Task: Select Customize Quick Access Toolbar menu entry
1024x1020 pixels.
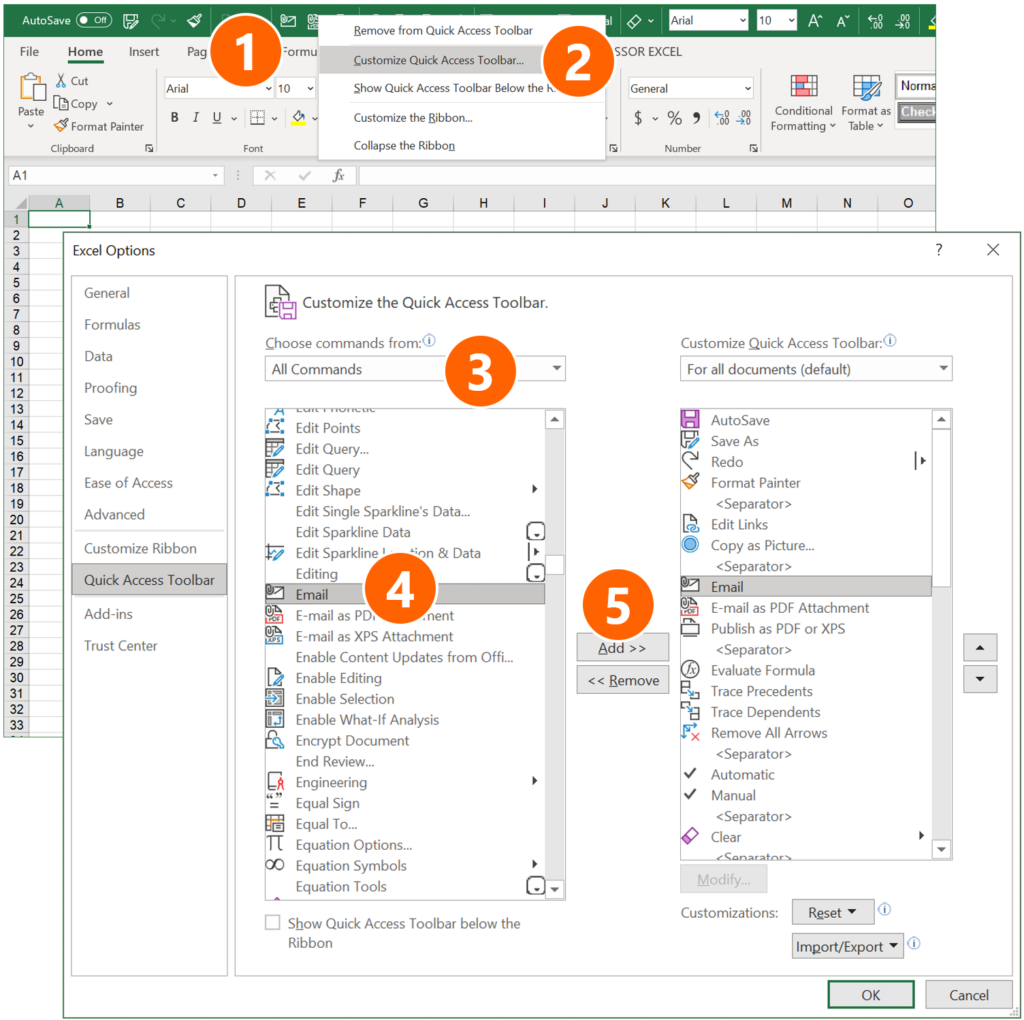Action: click(439, 60)
